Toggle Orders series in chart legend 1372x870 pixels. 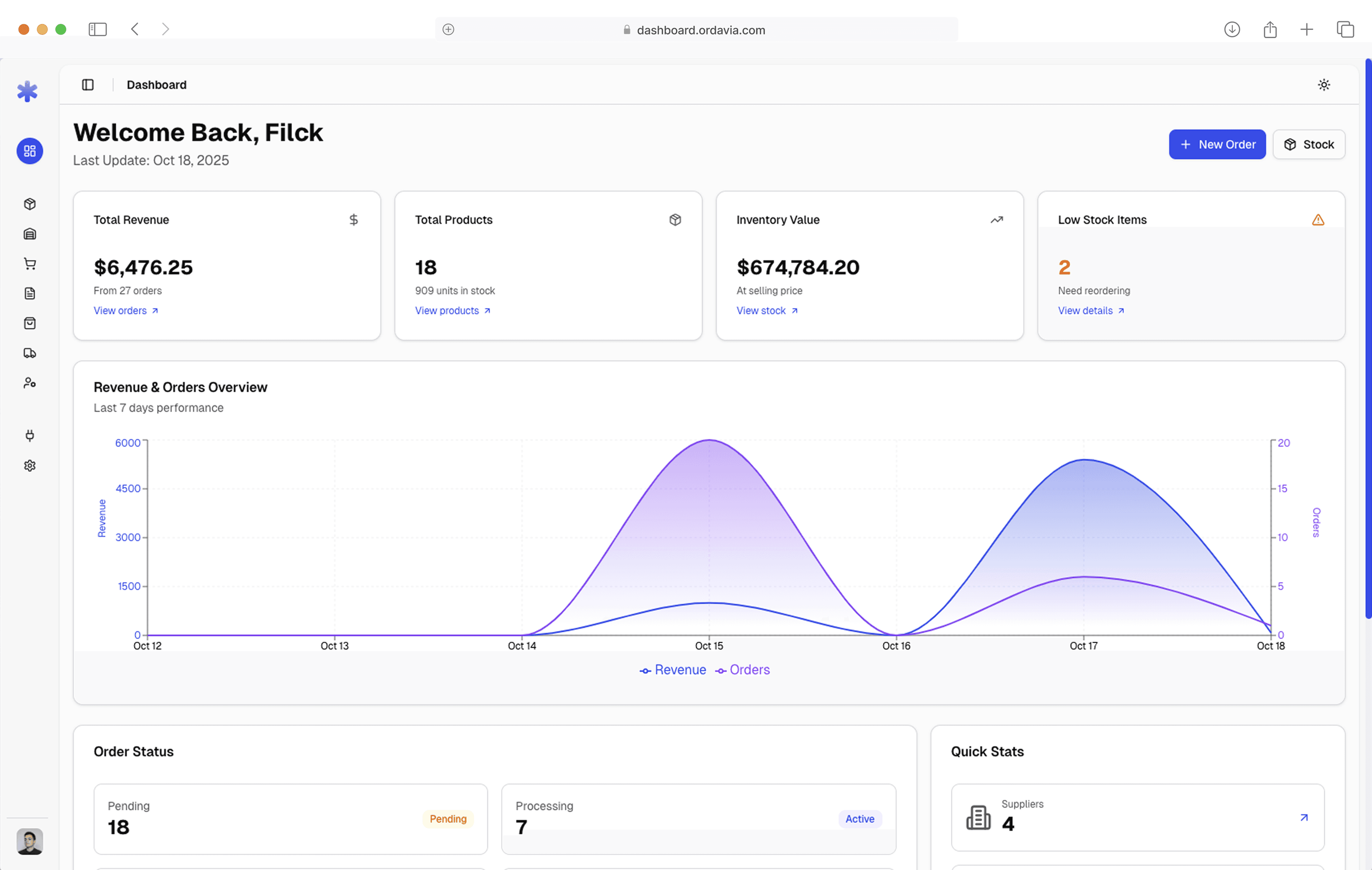point(742,670)
